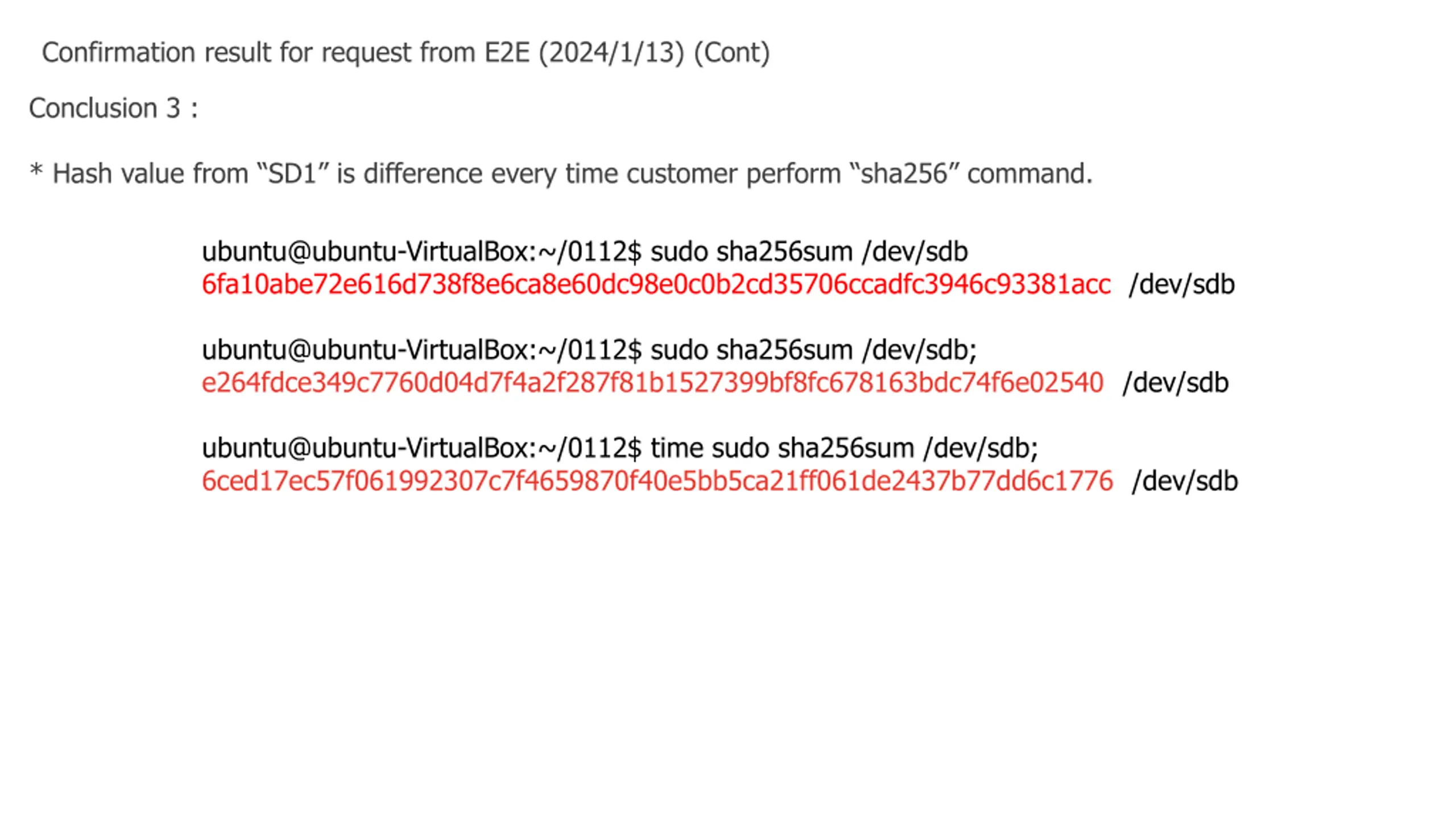The width and height of the screenshot is (1456, 819).
Task: Click the word '(Cont)' in the title
Action: click(x=732, y=53)
